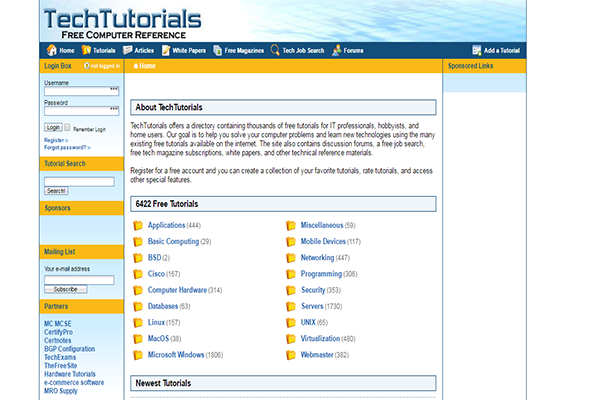This screenshot has height=400, width=600.
Task: Open the Microsoft Windows category link
Action: click(176, 355)
